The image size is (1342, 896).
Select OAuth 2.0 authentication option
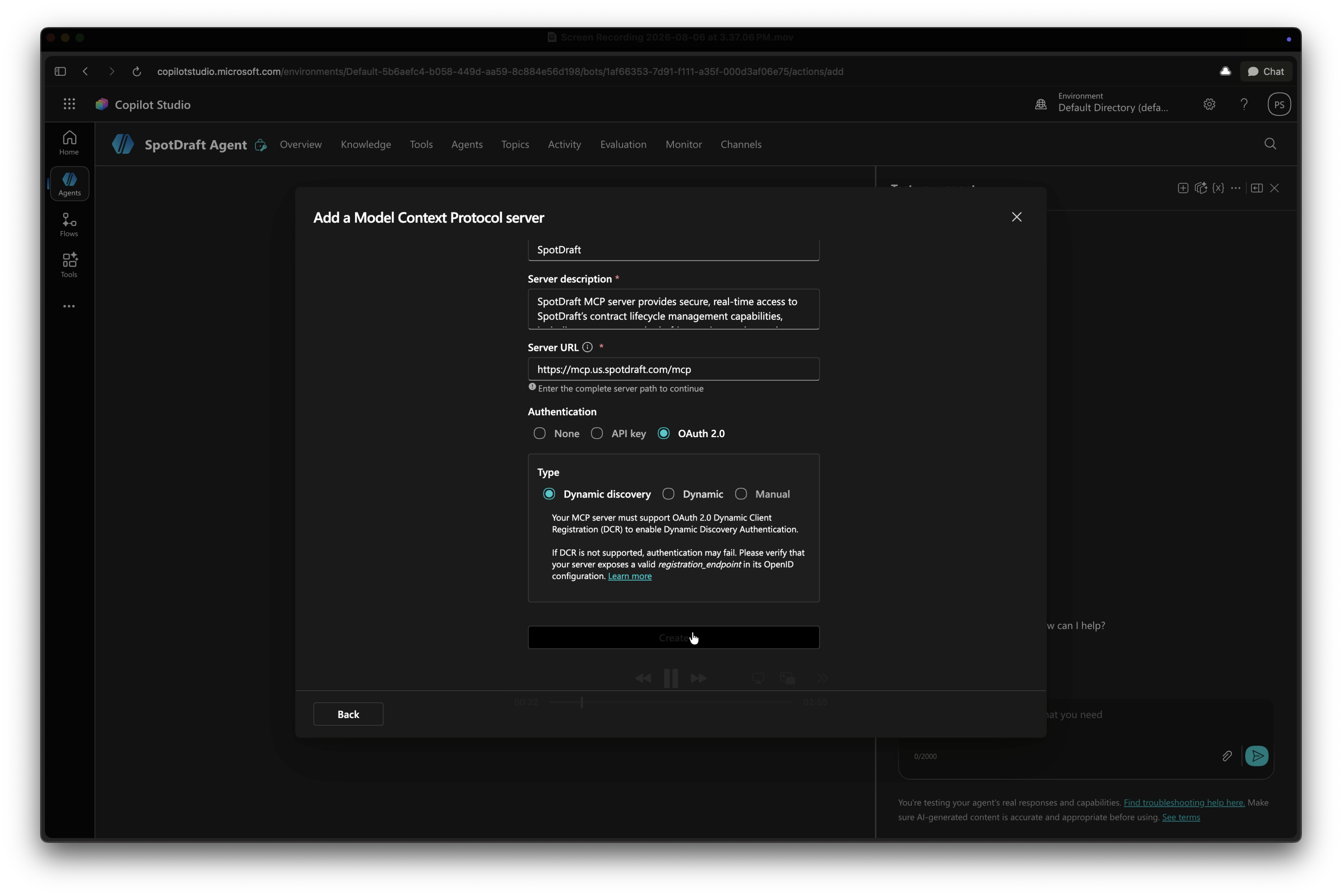tap(663, 434)
